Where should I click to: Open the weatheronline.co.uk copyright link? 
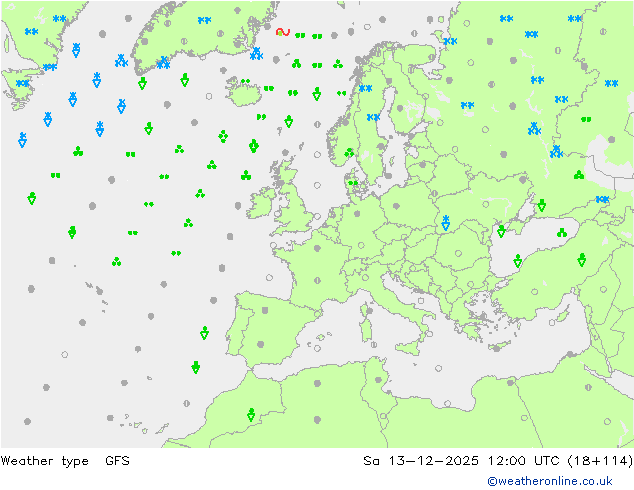pyautogui.click(x=550, y=481)
